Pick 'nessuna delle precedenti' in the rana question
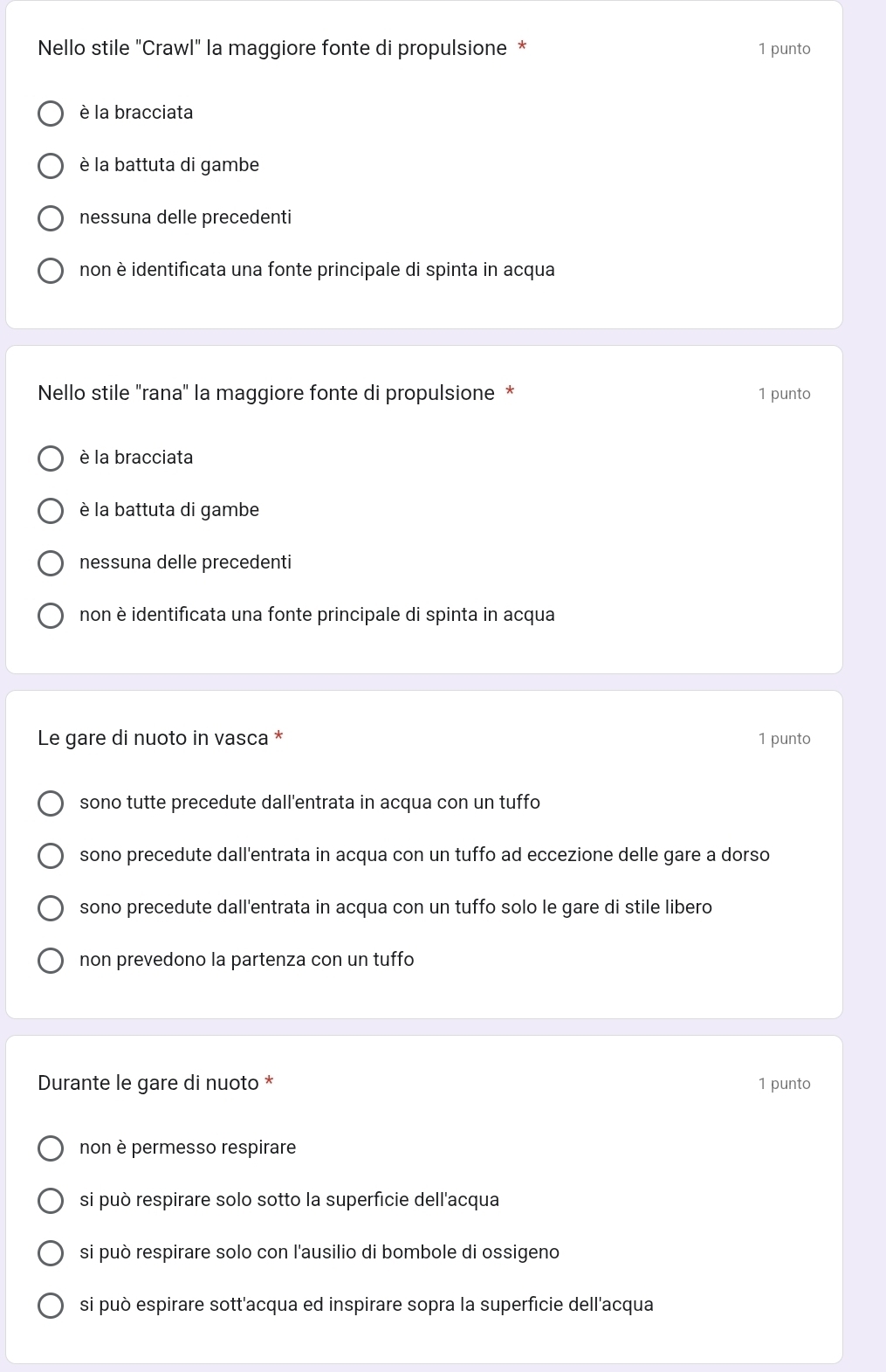The width and height of the screenshot is (886, 1372). [x=51, y=563]
